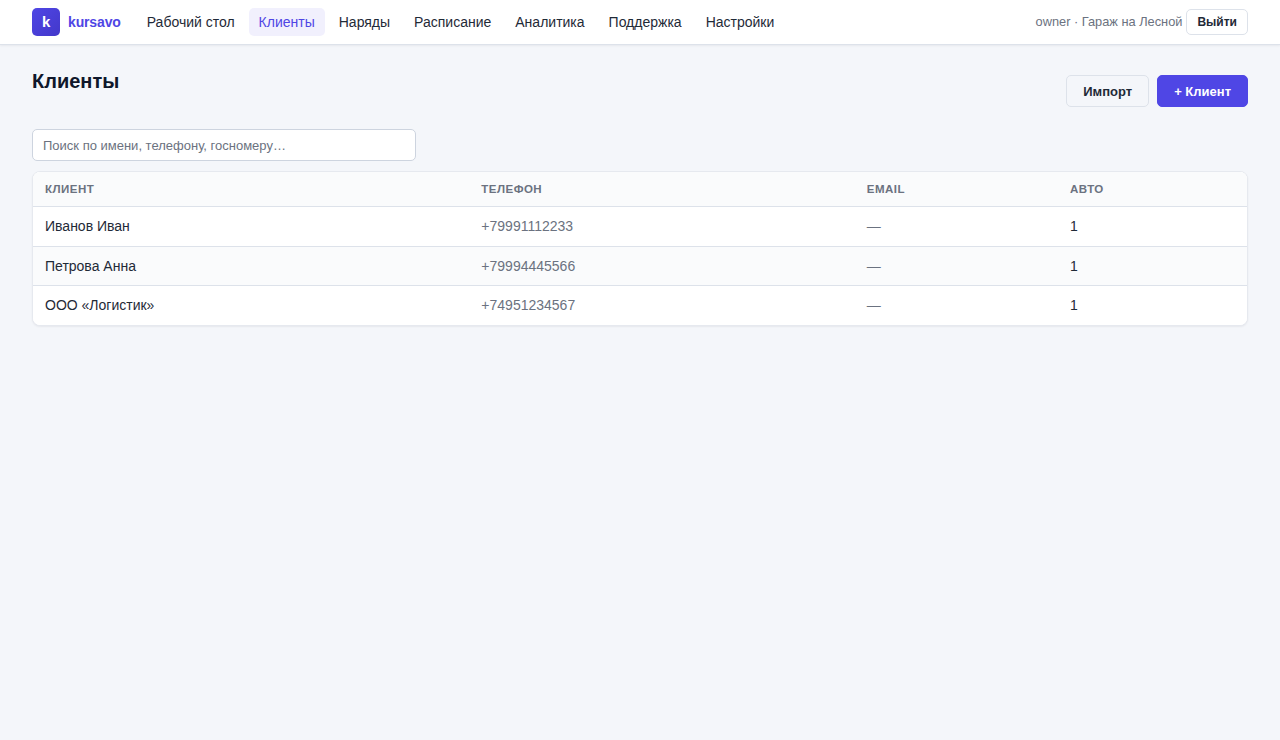Click the empty email cell for Иванов Иван
Image resolution: width=1280 pixels, height=740 pixels.
(874, 226)
